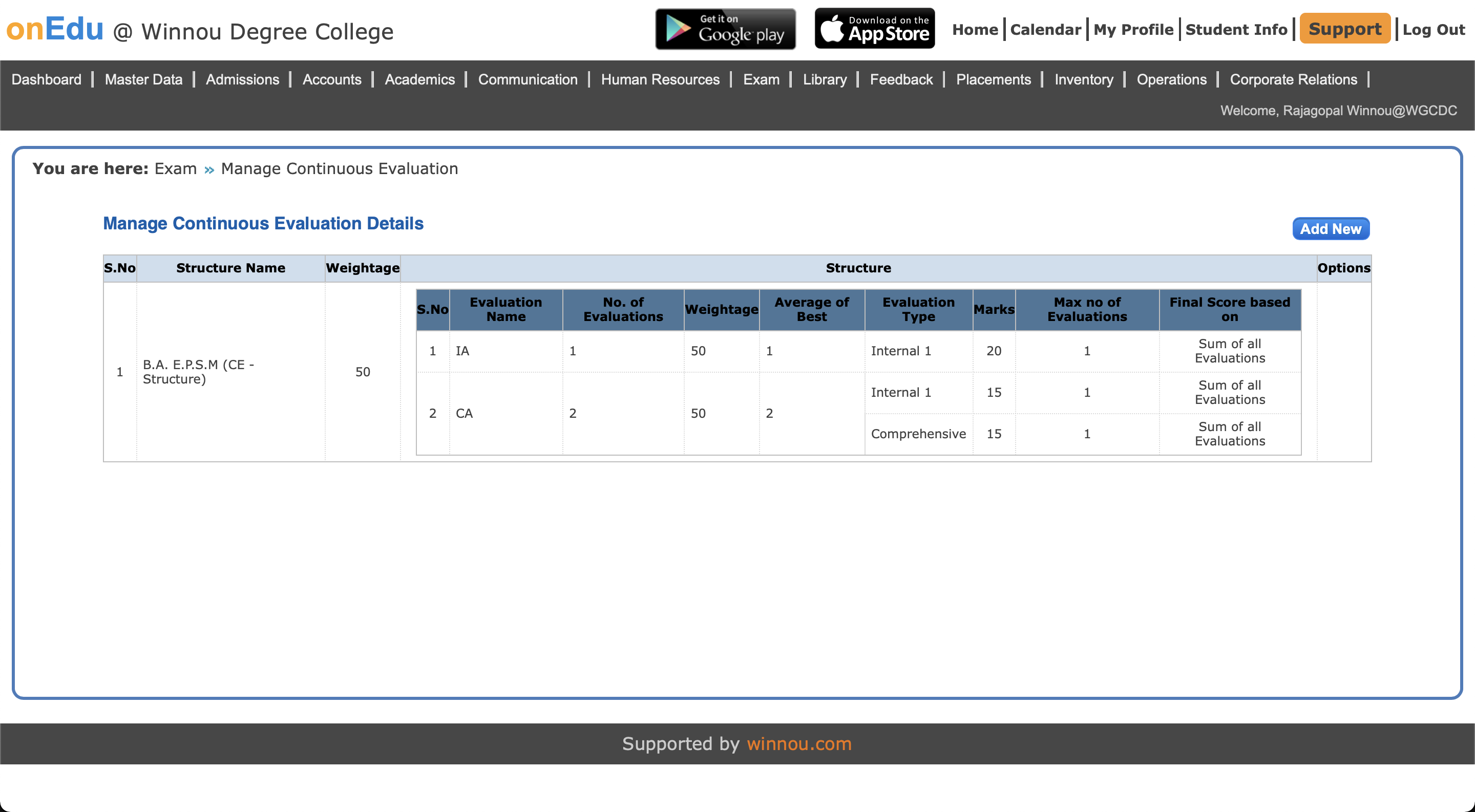Click the Google Play store badge
This screenshot has height=812, width=1475.
point(725,29)
